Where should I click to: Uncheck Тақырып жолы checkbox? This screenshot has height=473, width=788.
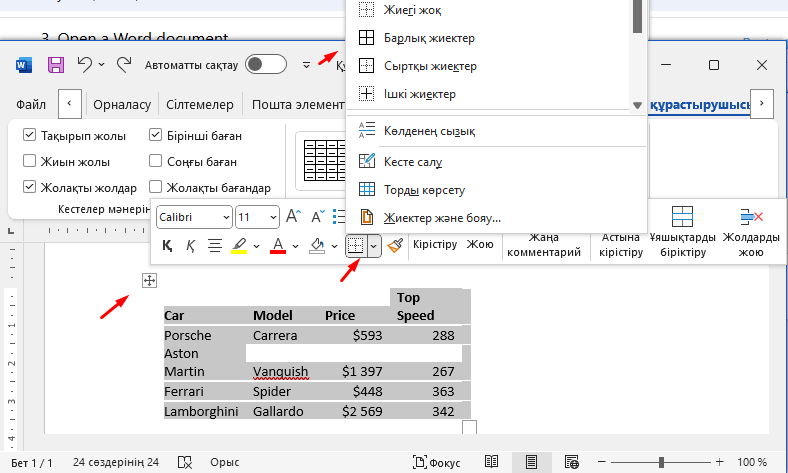click(x=30, y=135)
